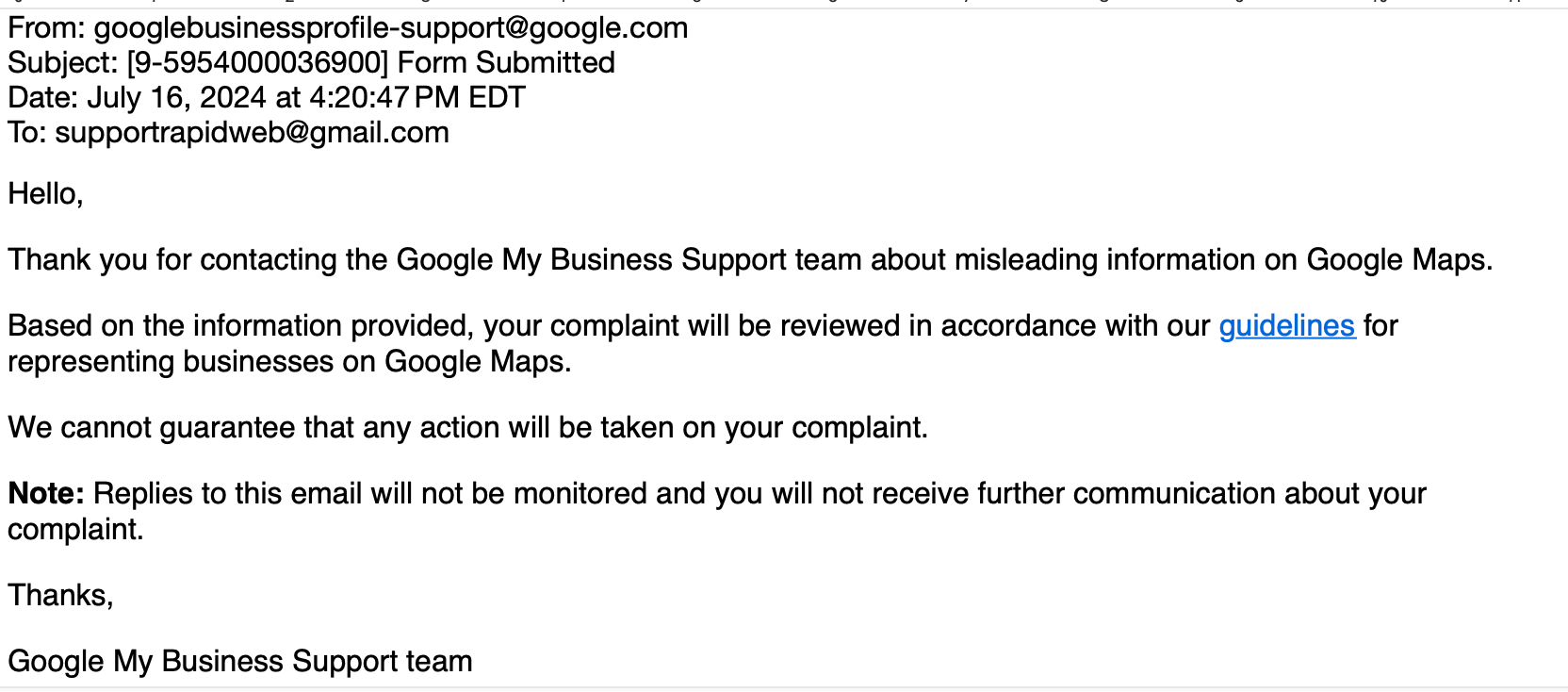Click the Date: header label
This screenshot has height=692, width=1568.
click(43, 98)
